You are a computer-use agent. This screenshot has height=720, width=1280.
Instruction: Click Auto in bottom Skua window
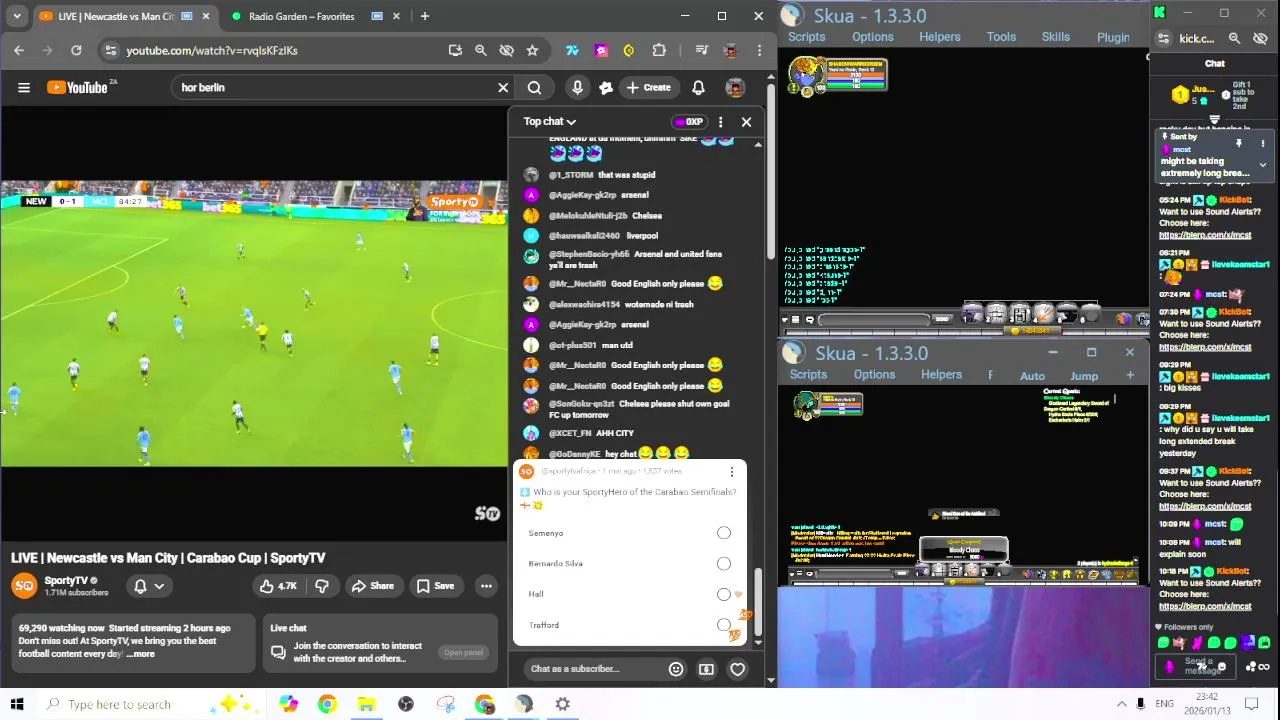(x=1032, y=376)
